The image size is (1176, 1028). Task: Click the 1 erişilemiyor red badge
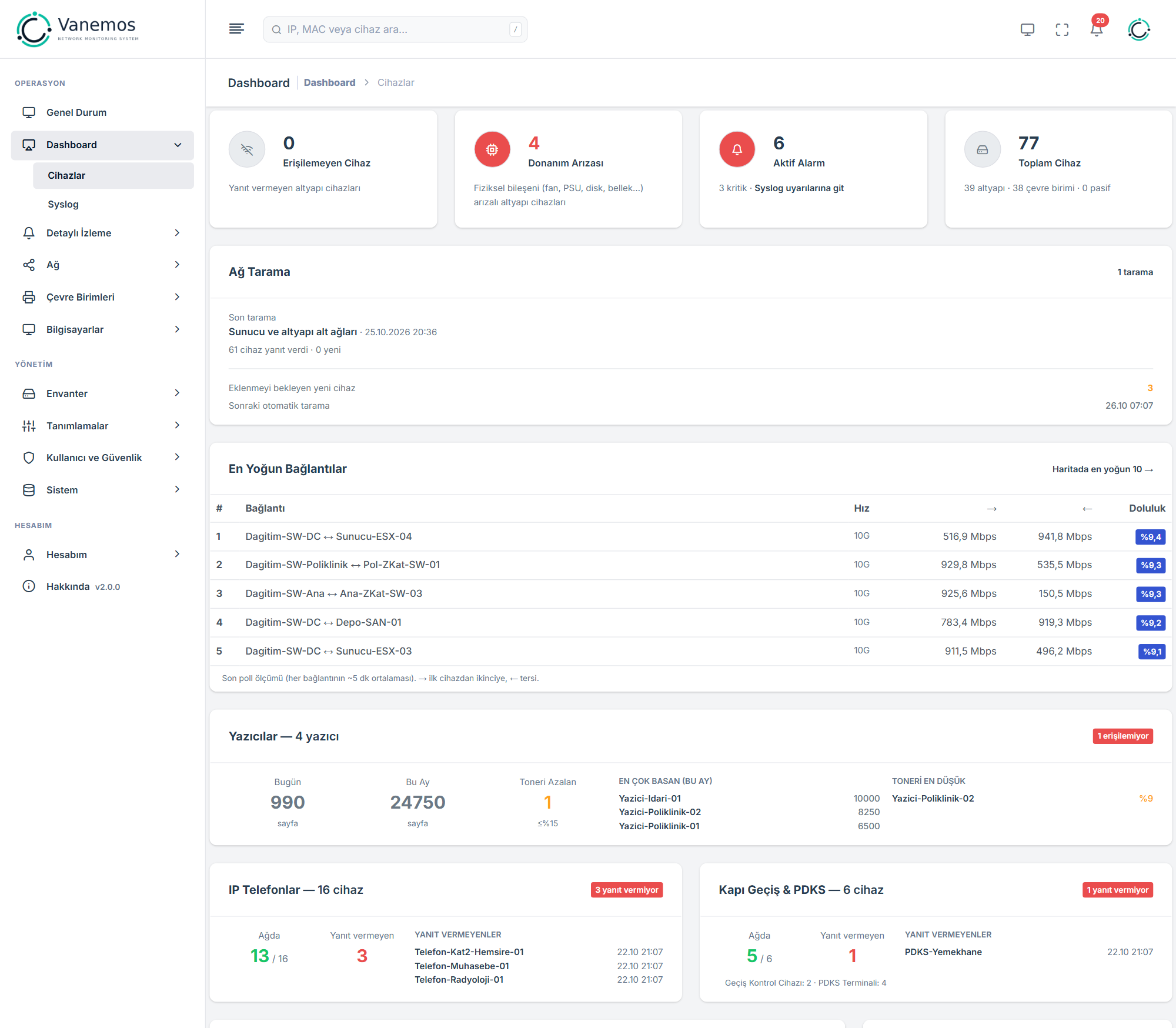click(x=1122, y=736)
